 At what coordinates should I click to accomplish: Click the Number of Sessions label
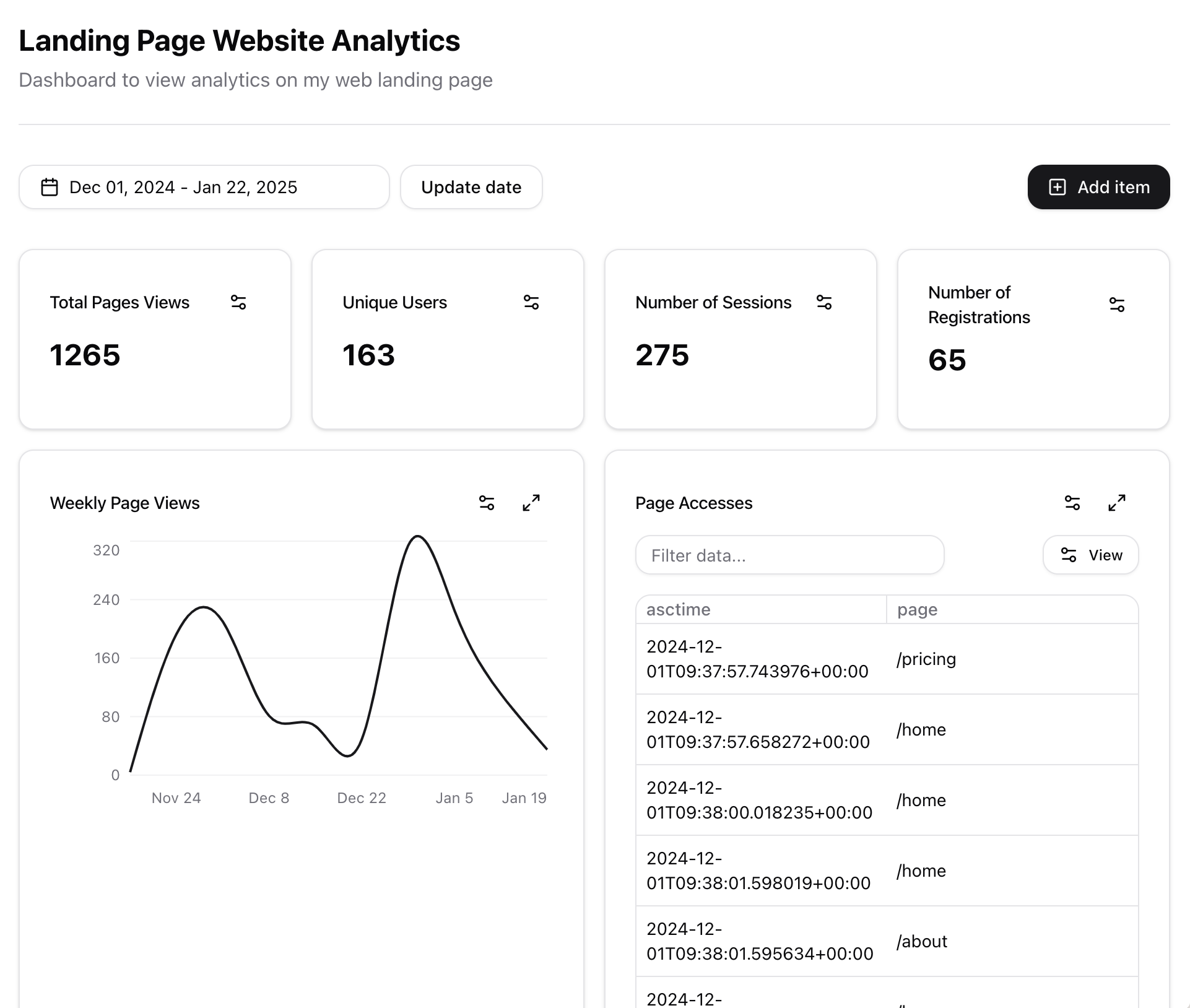(x=713, y=302)
